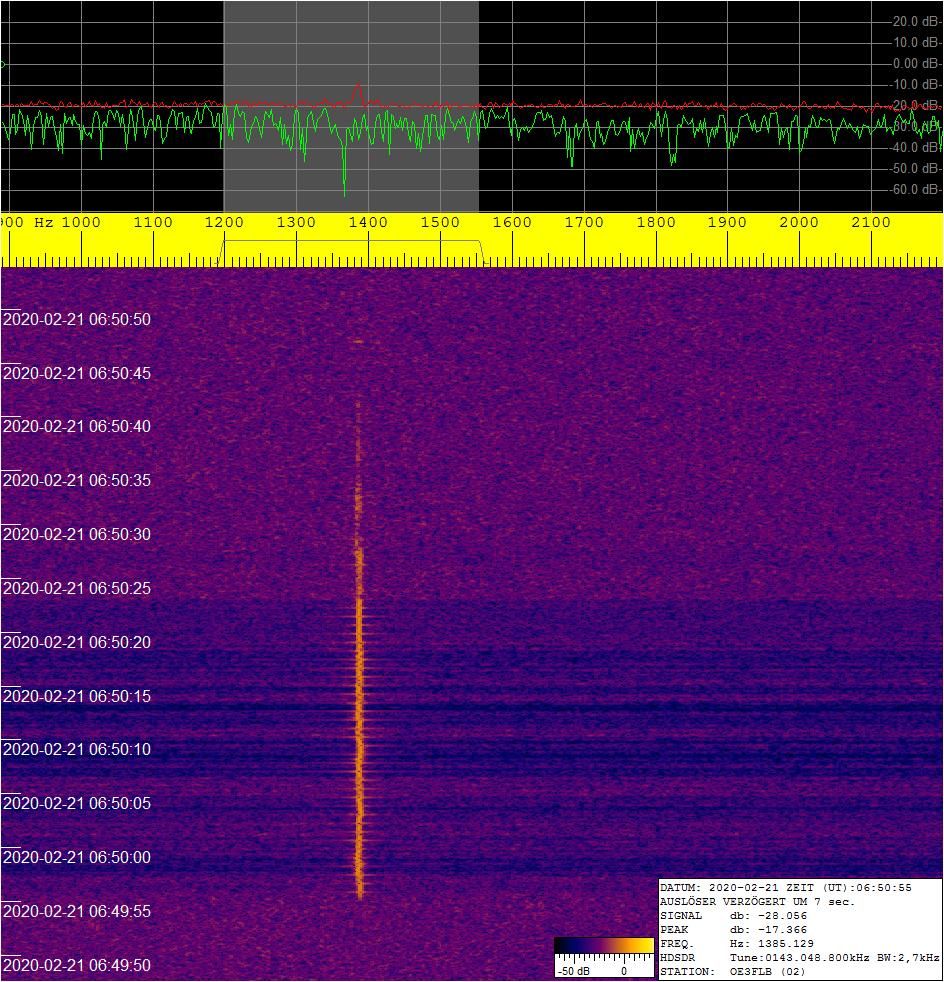Click the 06:50:30 waterfall timestamp
Viewport: 944px width, 982px height.
click(x=77, y=534)
